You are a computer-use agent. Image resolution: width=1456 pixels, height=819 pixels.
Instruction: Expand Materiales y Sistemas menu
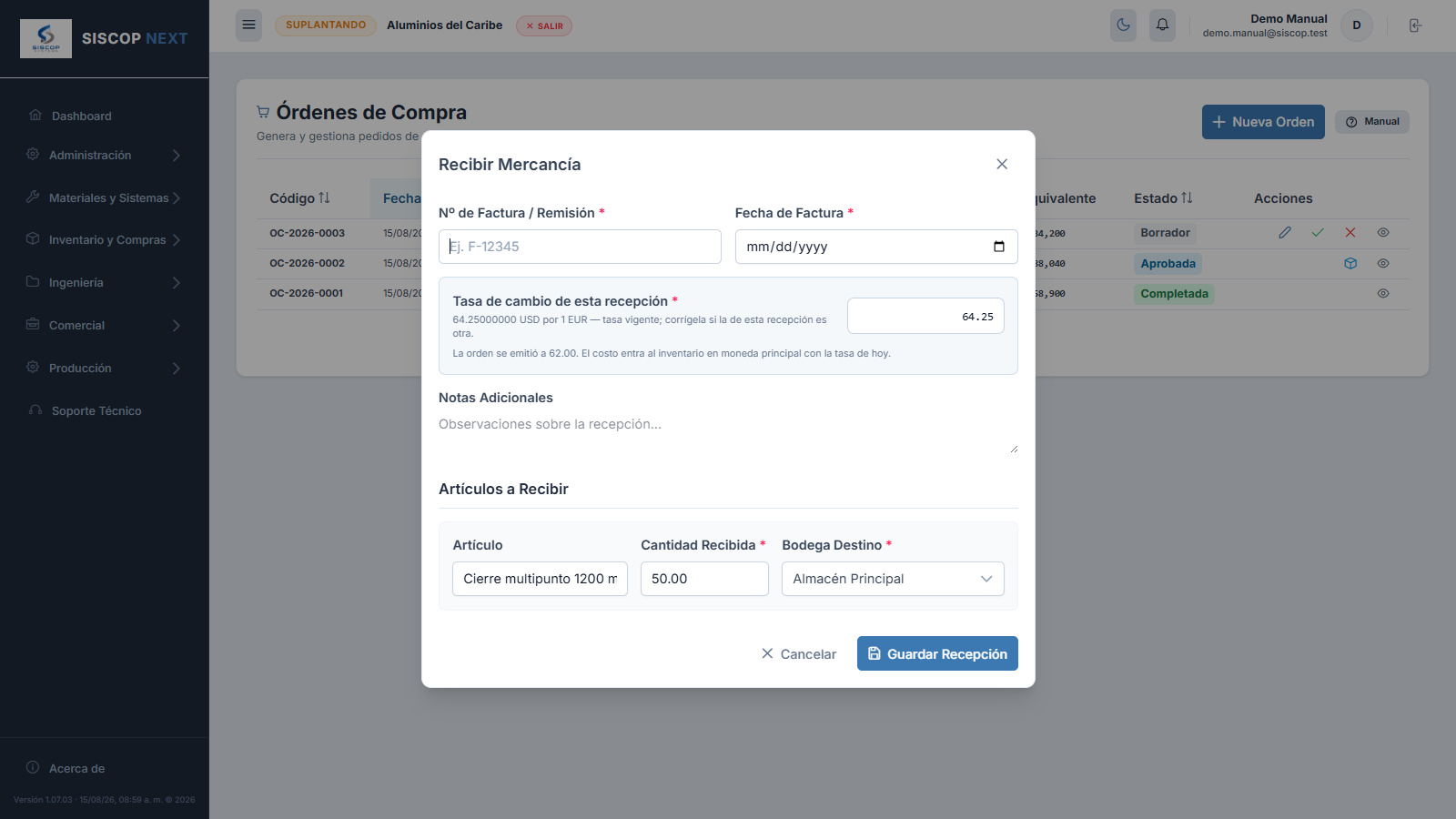point(105,197)
